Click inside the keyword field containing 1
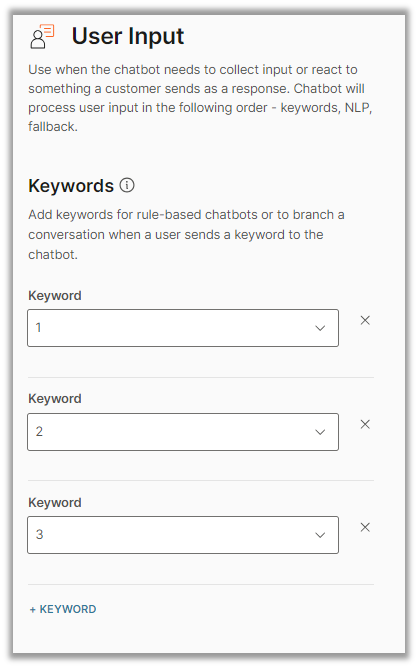Screen dimensions: 418x668 [x=183, y=328]
